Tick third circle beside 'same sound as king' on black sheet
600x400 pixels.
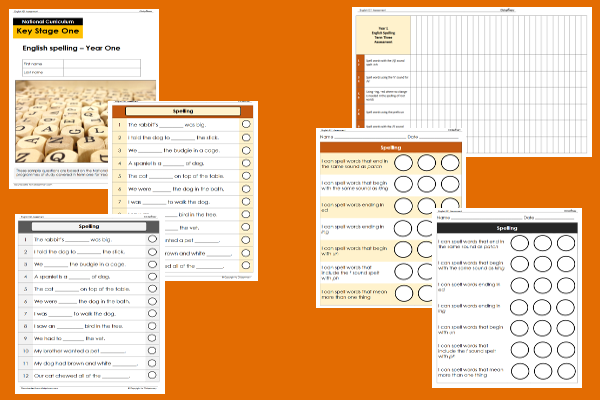pyautogui.click(x=566, y=264)
